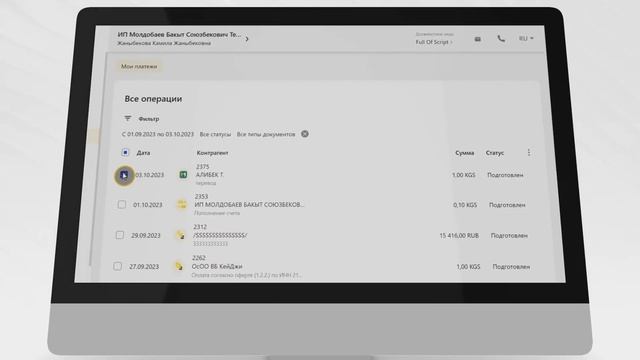
Task: Click the Контрагент column header
Action: pyautogui.click(x=212, y=153)
